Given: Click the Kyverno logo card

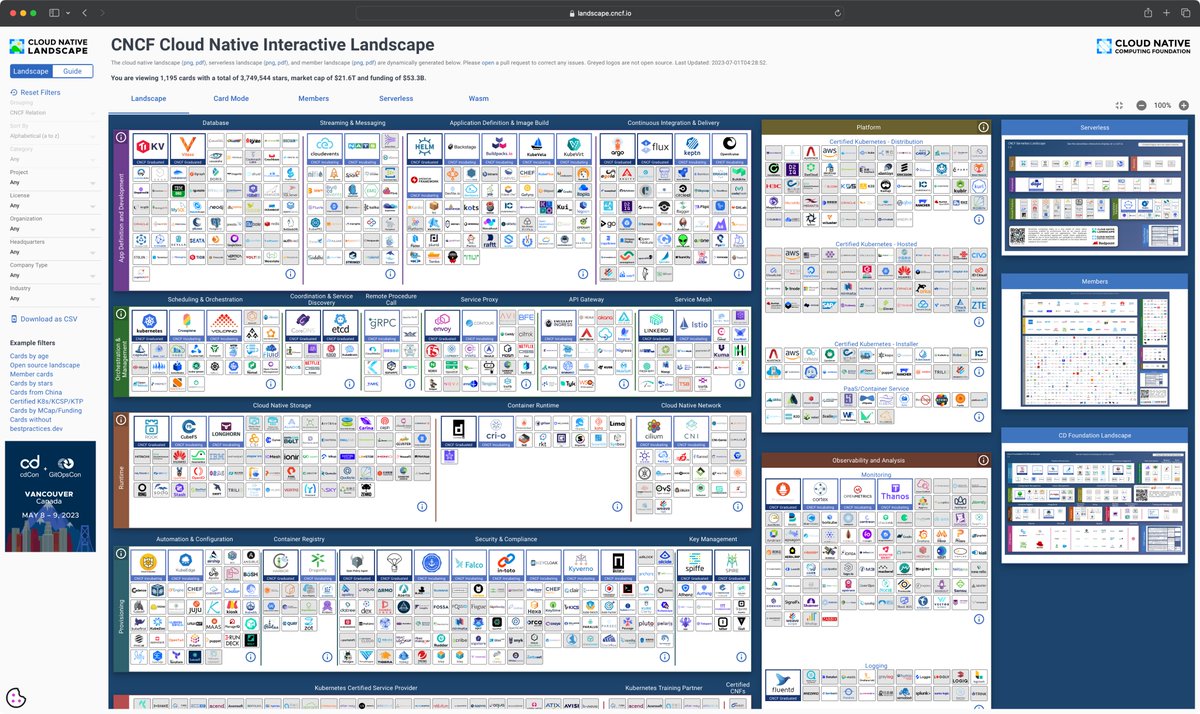Looking at the screenshot, I should pos(580,566).
